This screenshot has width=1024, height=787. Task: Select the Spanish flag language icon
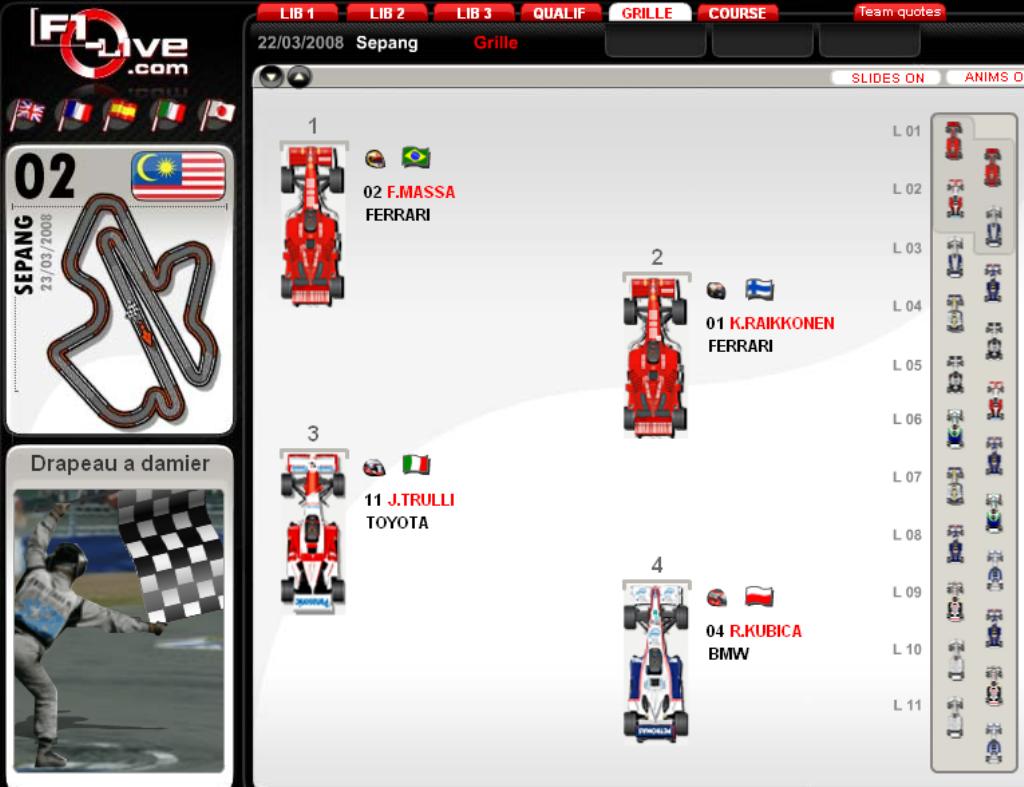coord(122,114)
